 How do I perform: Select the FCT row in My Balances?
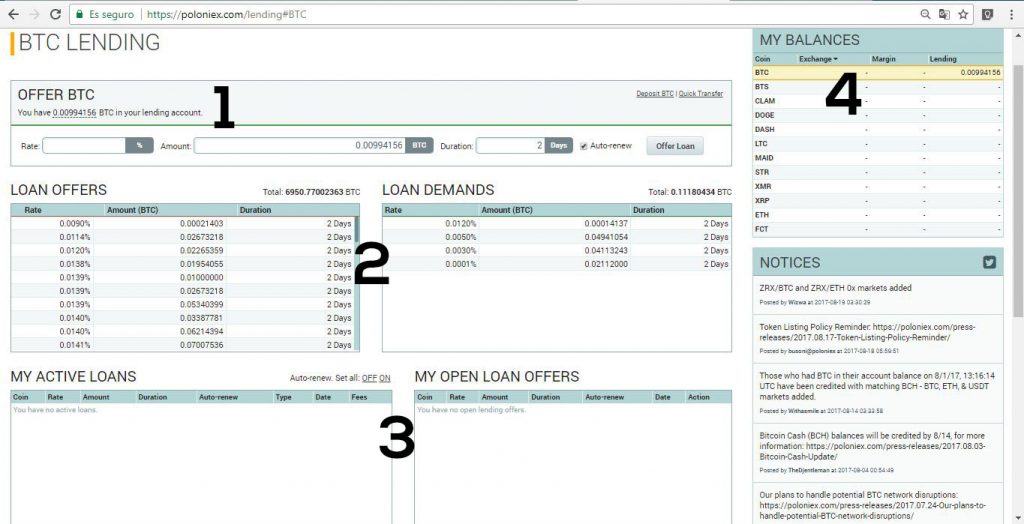(x=878, y=229)
